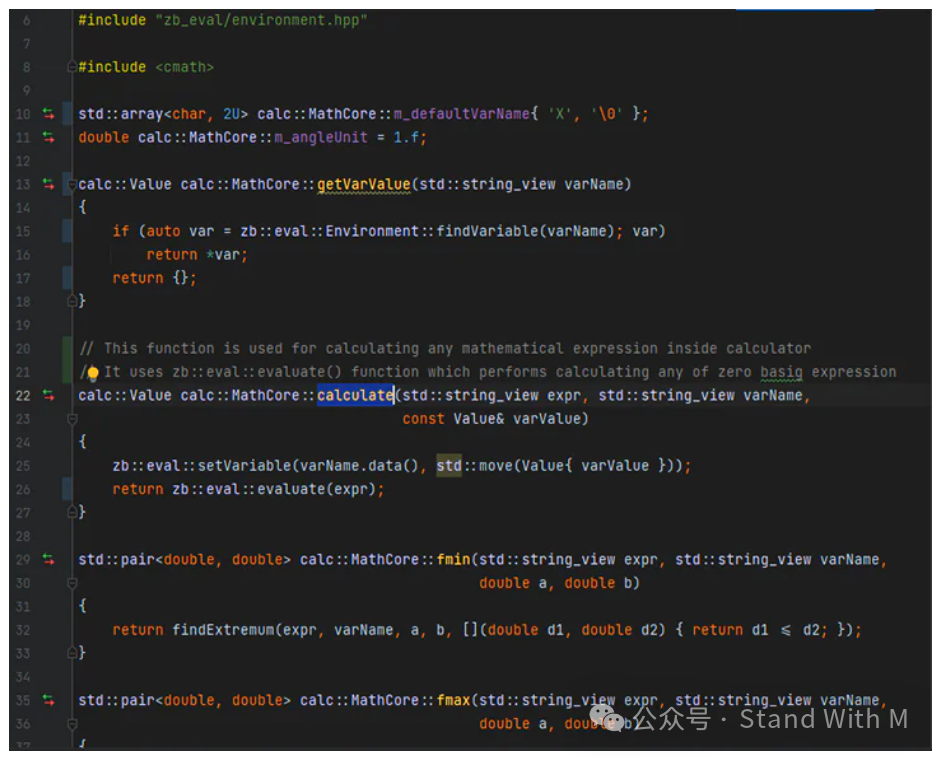Collapse the calculate function body fold

click(x=70, y=418)
